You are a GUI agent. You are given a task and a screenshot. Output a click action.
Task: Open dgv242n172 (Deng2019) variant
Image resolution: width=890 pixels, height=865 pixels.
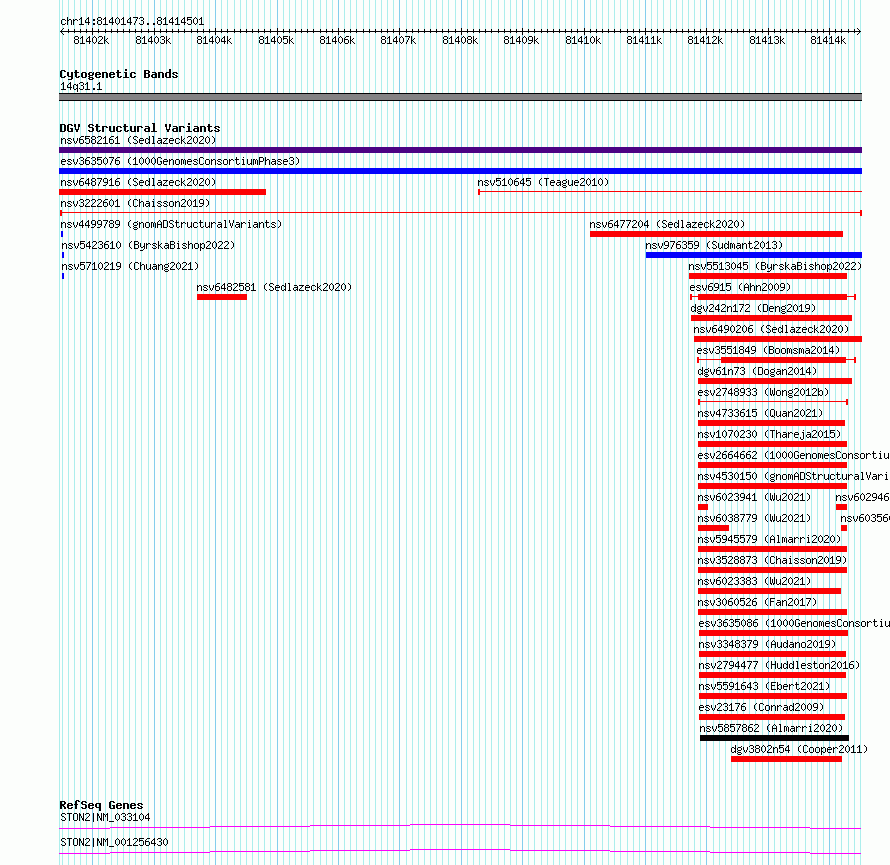753,308
